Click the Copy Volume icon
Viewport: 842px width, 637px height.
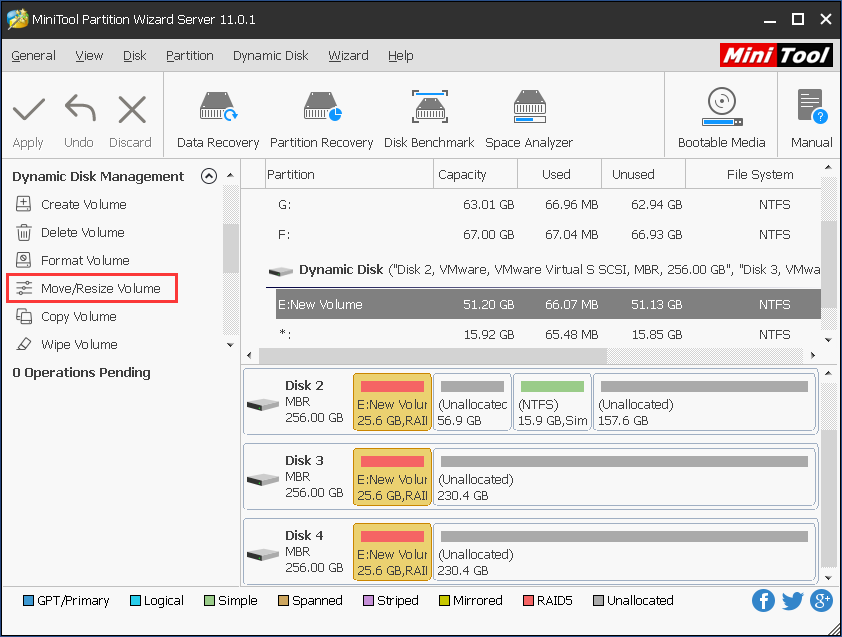tap(24, 316)
